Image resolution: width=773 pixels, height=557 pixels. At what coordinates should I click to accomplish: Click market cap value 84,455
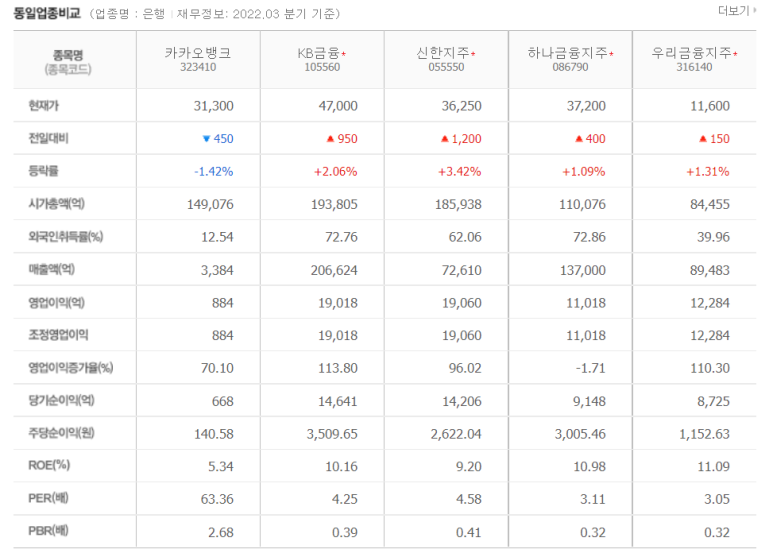(x=710, y=205)
